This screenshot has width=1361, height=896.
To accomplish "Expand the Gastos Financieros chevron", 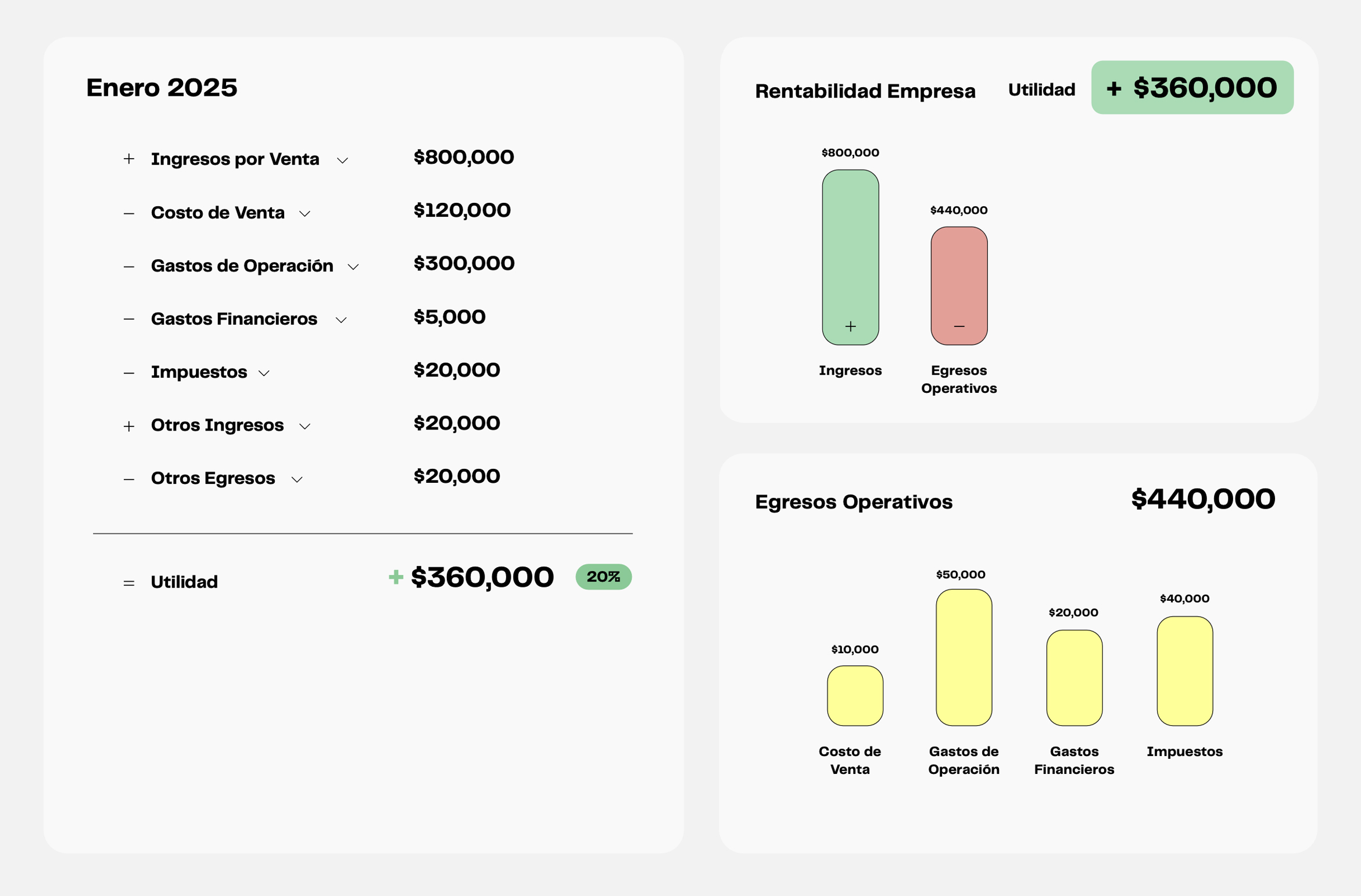I will 341,320.
